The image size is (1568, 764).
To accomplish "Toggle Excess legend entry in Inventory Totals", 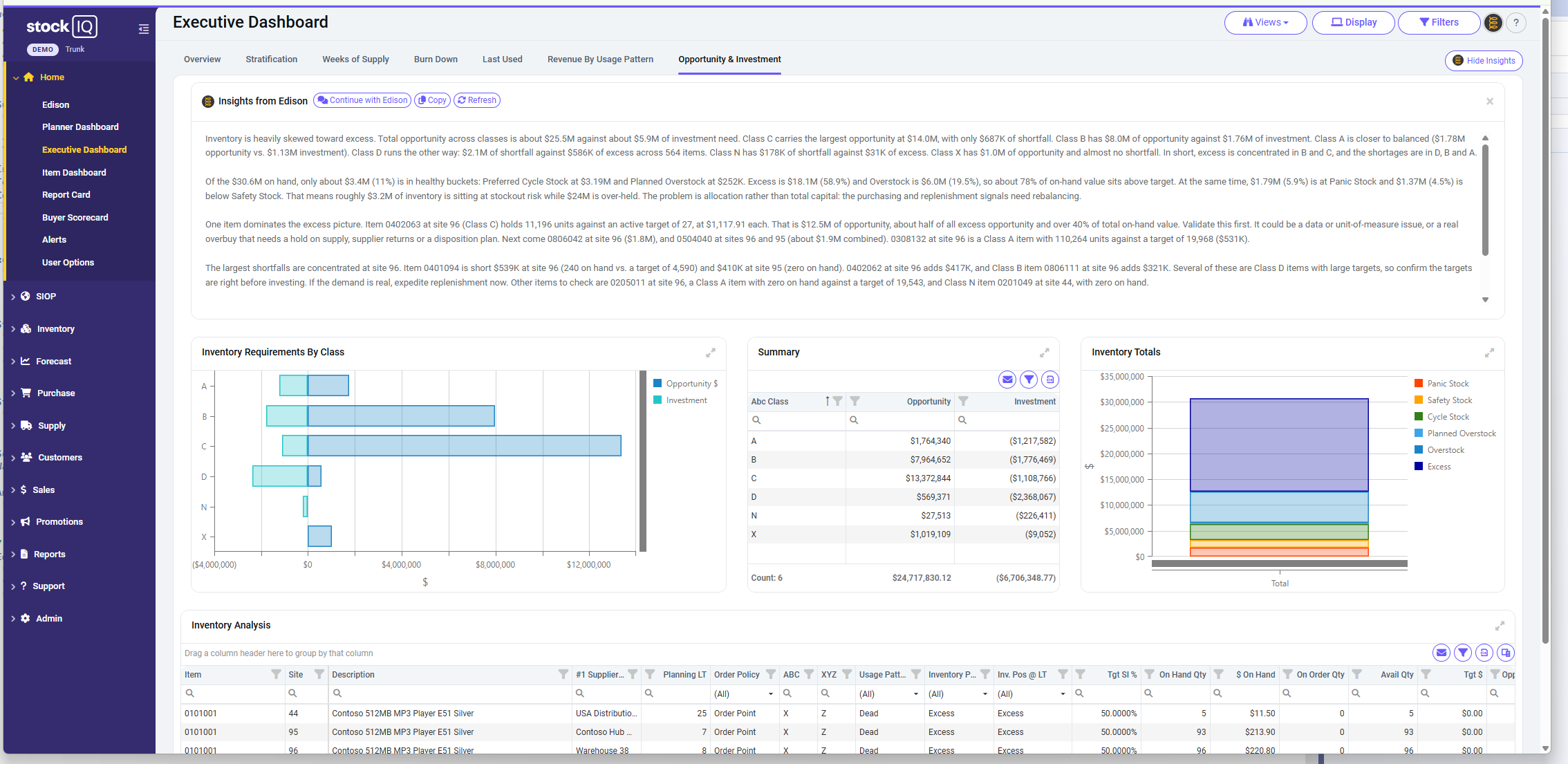I will click(x=1432, y=467).
